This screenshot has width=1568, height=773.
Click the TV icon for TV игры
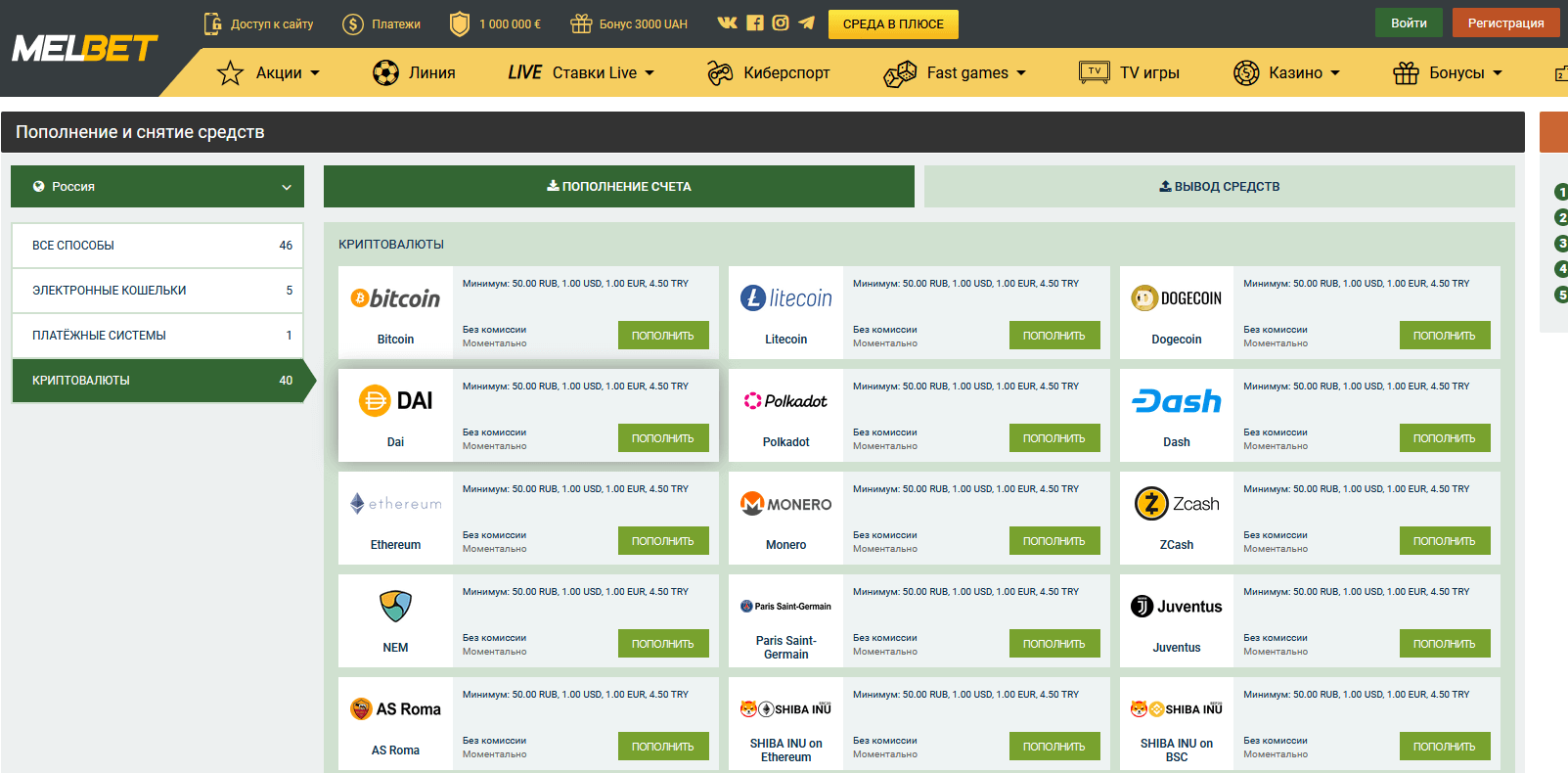click(1095, 71)
